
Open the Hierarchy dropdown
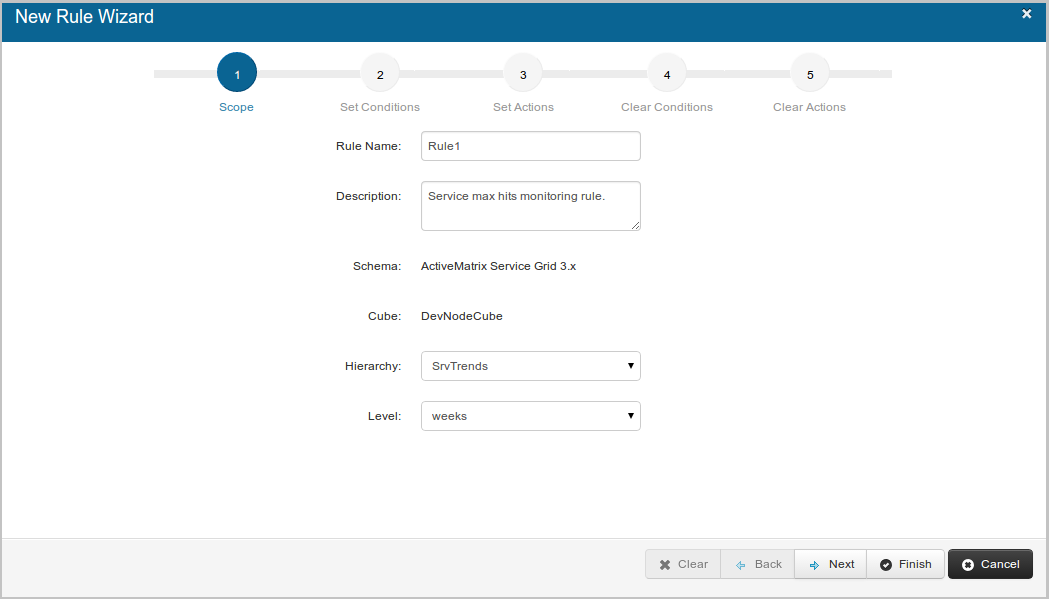coord(530,366)
